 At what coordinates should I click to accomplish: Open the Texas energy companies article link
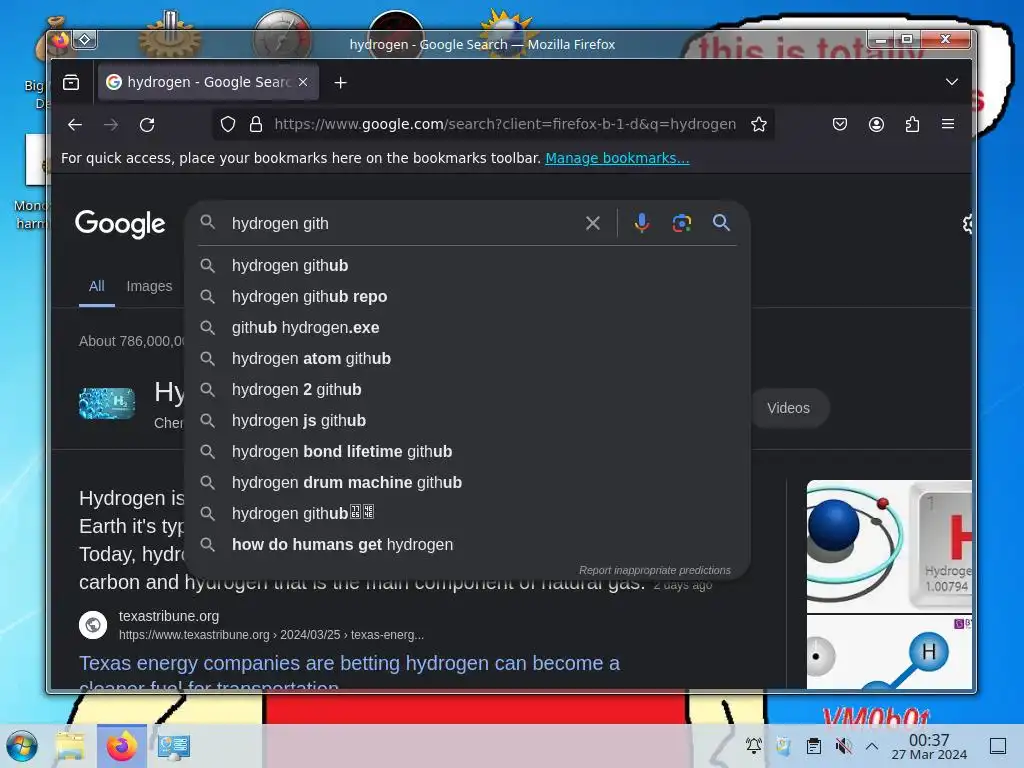(349, 673)
